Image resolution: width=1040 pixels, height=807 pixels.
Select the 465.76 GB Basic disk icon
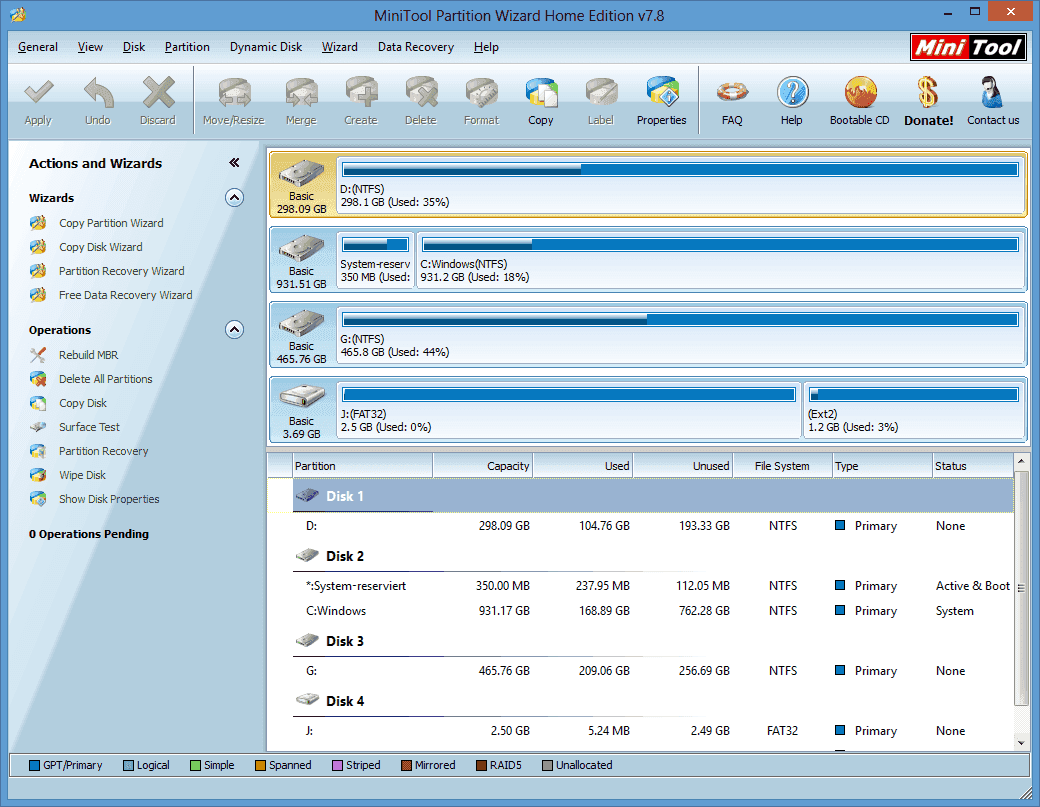click(302, 323)
